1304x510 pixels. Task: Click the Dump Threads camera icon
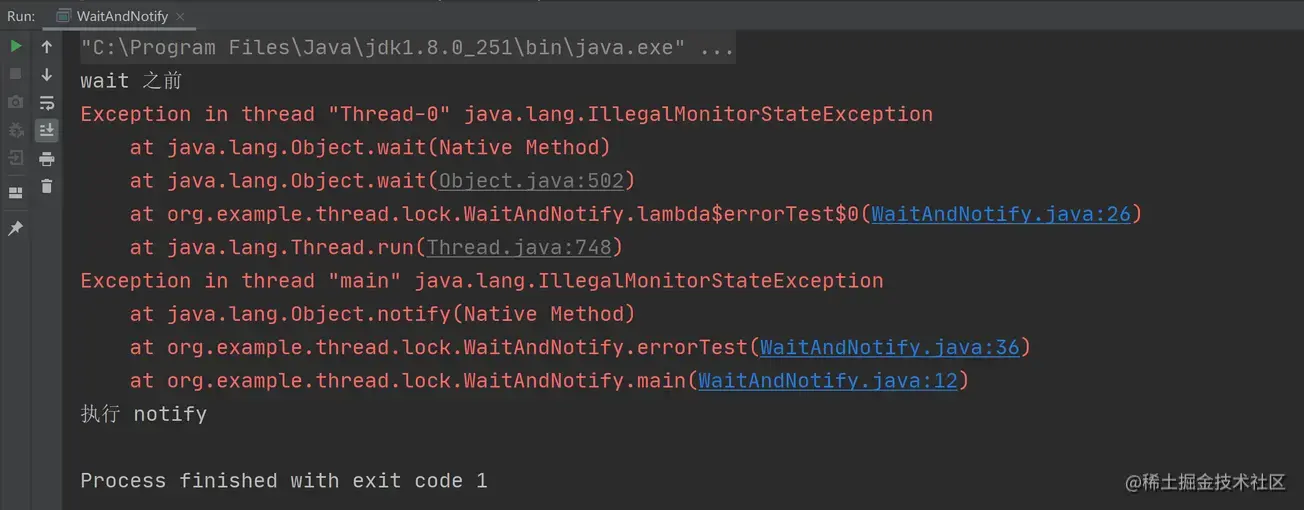[x=16, y=102]
